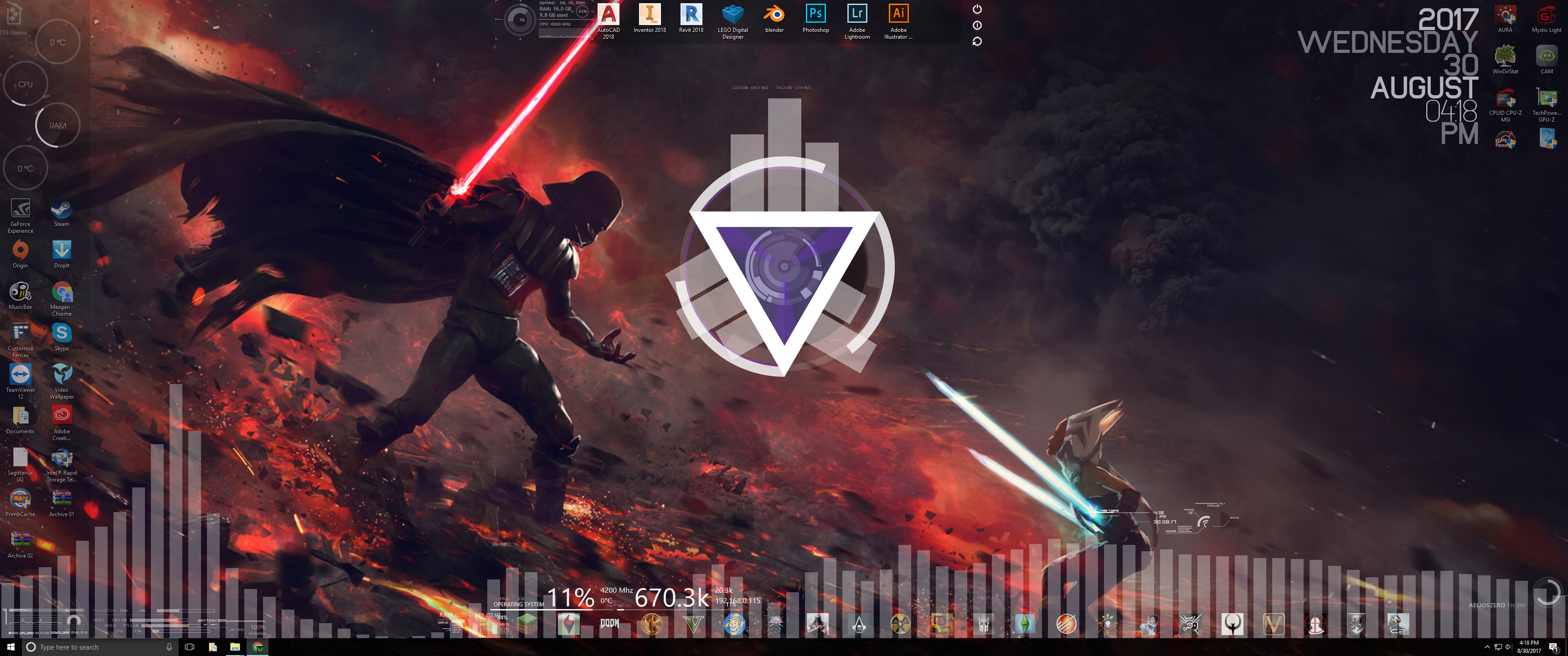Launch Photoshop from top dock
This screenshot has height=656, width=1568.
[x=815, y=18]
